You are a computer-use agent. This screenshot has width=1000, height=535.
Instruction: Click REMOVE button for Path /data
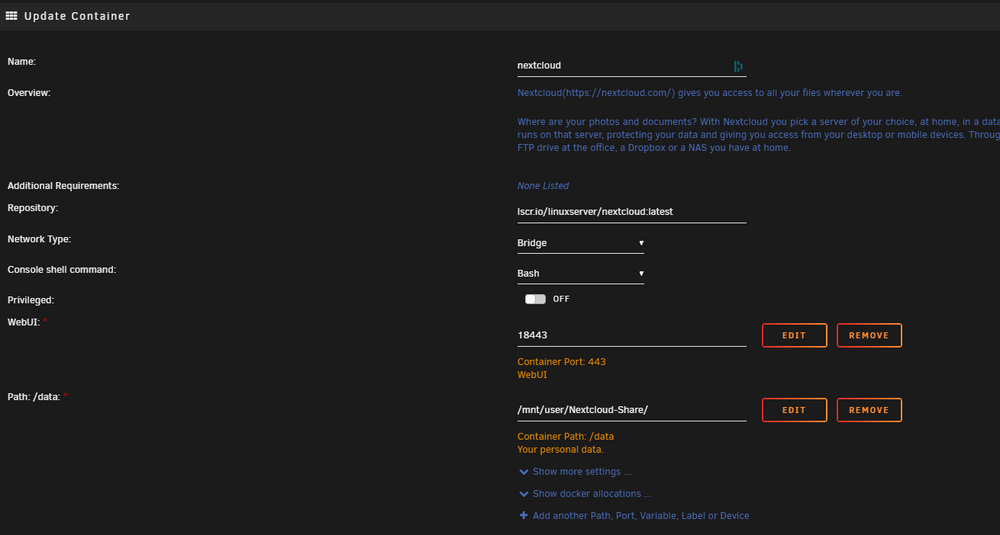(869, 410)
